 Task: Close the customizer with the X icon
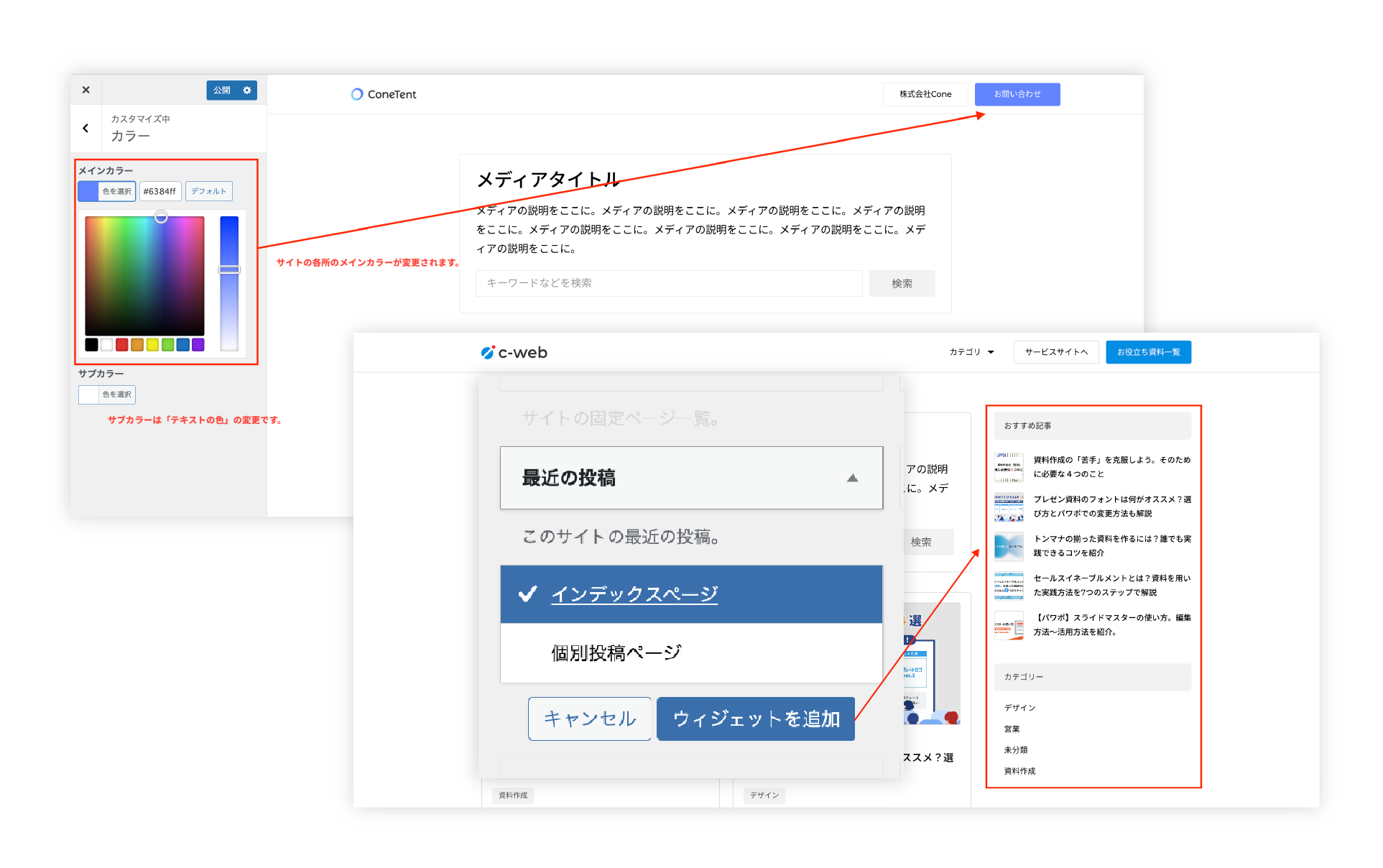point(85,90)
